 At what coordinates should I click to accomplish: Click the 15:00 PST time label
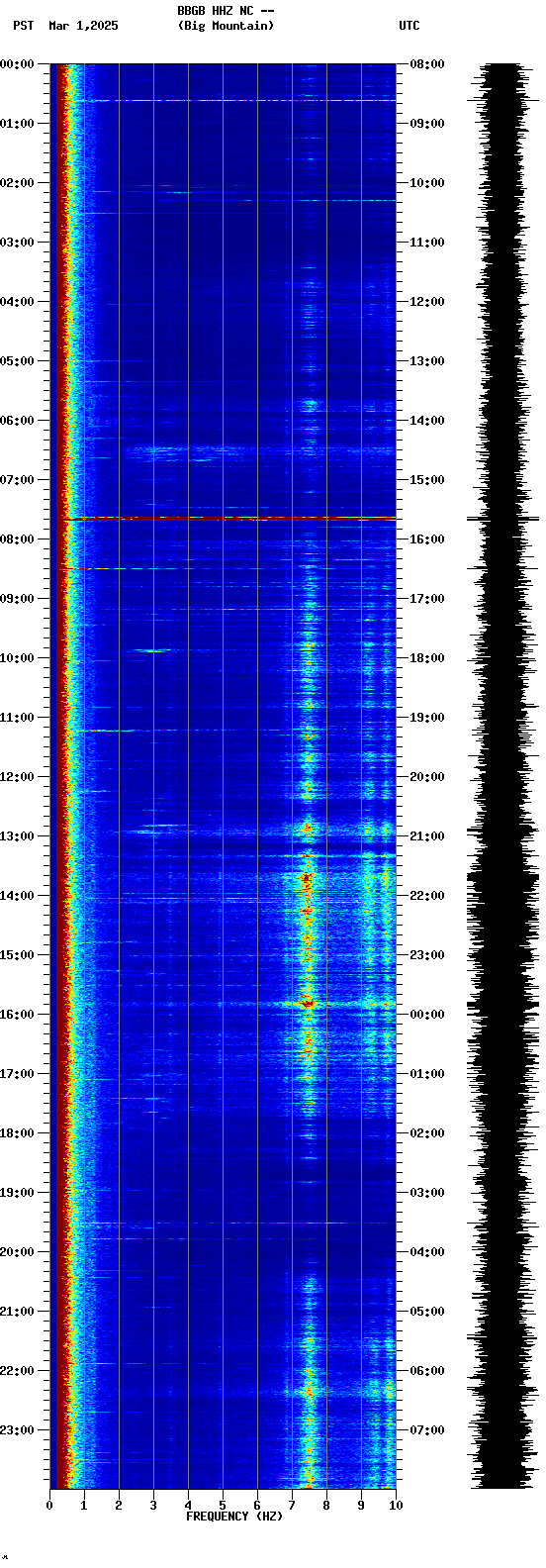tap(17, 955)
